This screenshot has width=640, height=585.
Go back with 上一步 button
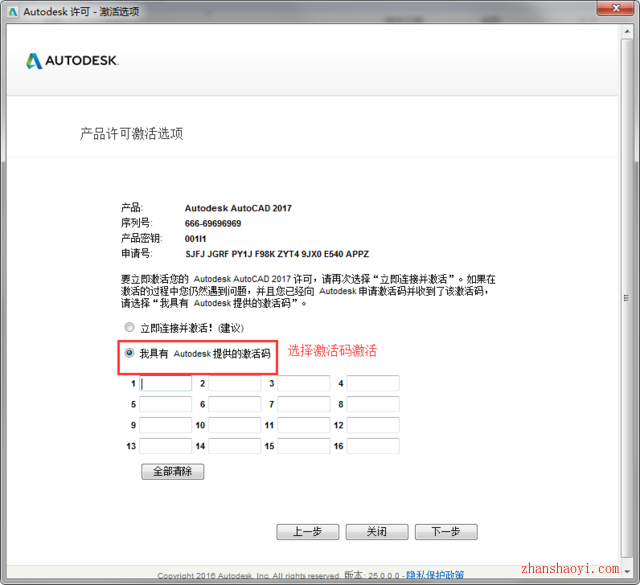308,532
